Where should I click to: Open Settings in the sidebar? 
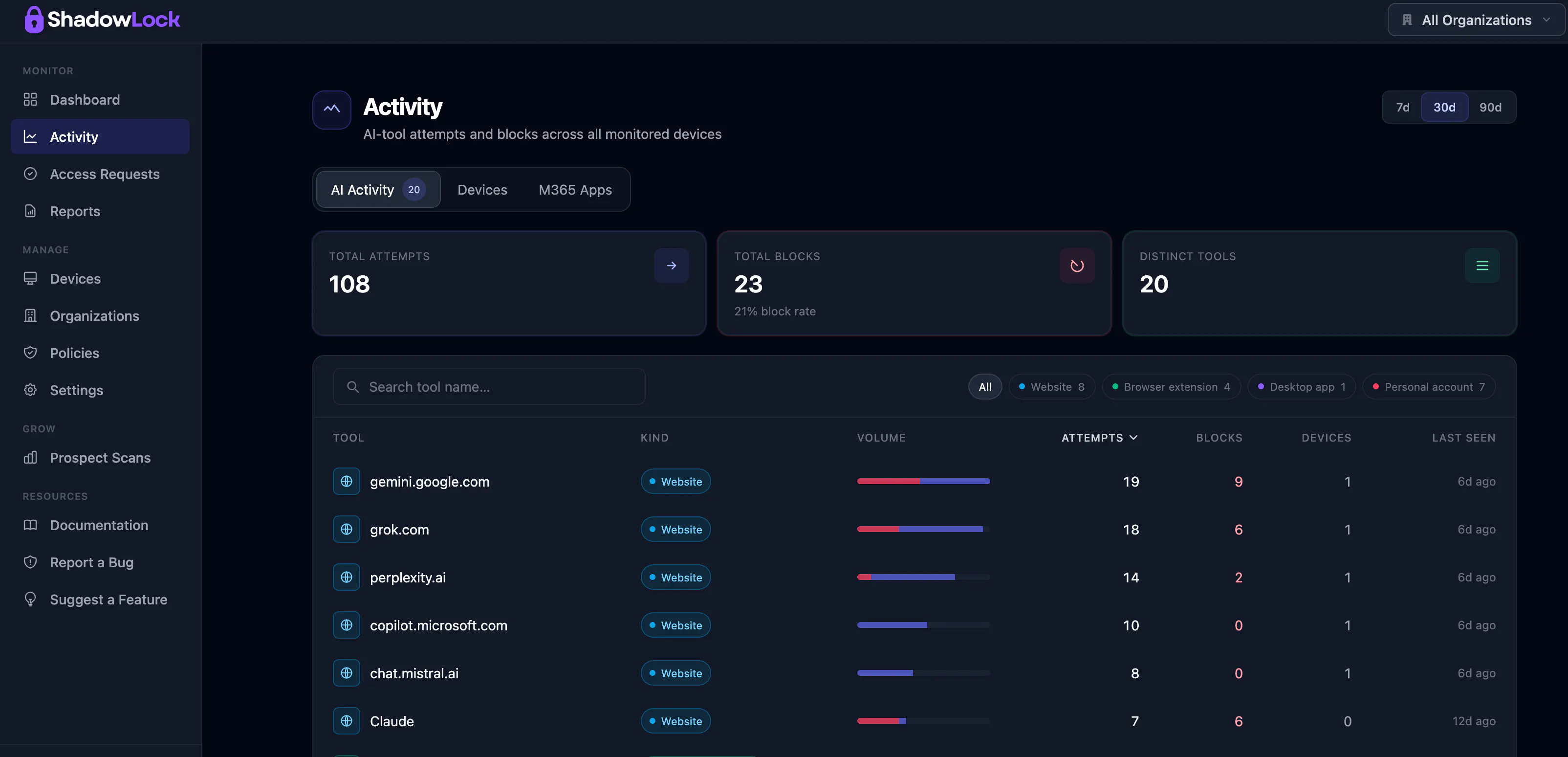click(100, 390)
